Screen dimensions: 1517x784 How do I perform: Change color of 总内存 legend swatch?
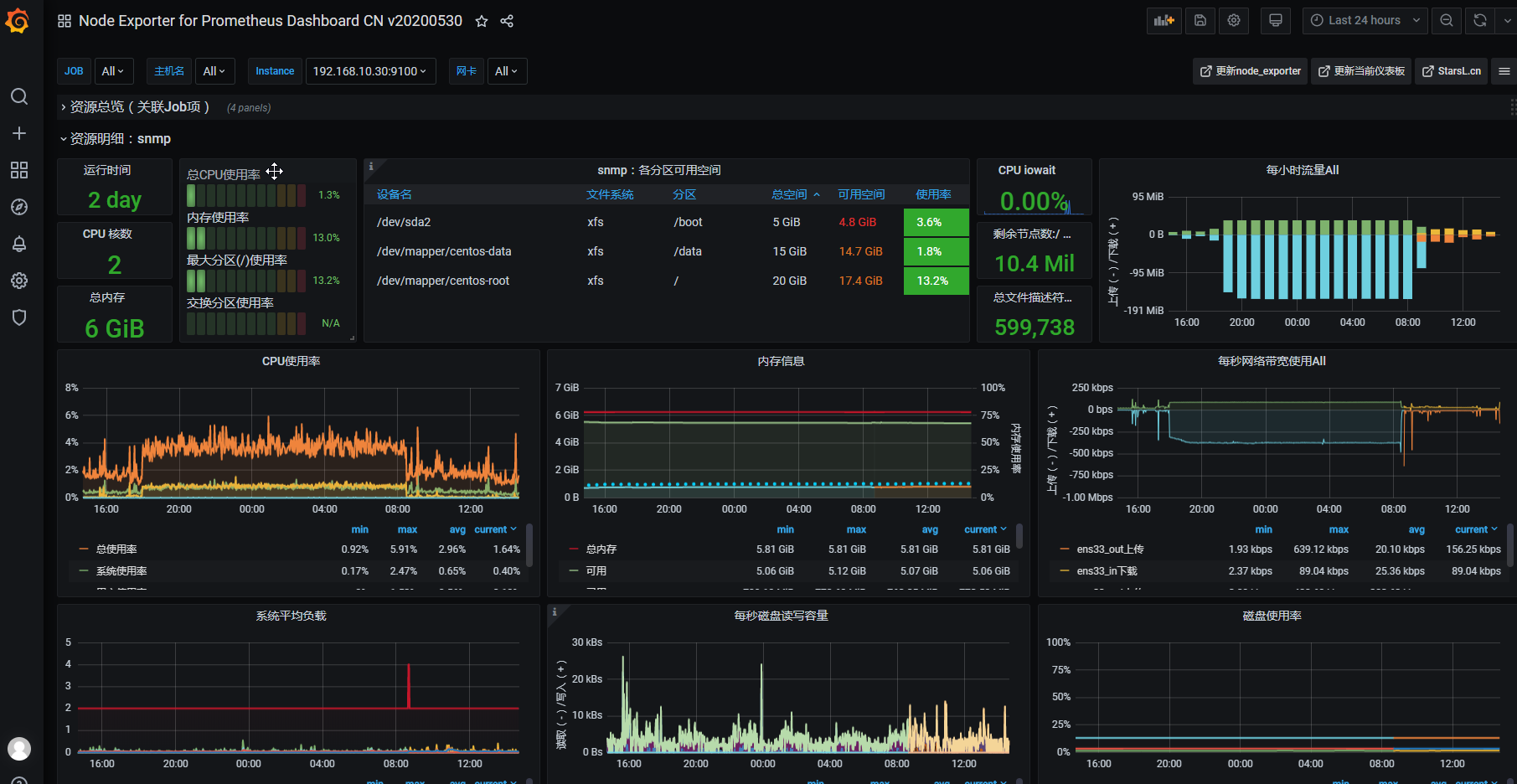(x=574, y=549)
